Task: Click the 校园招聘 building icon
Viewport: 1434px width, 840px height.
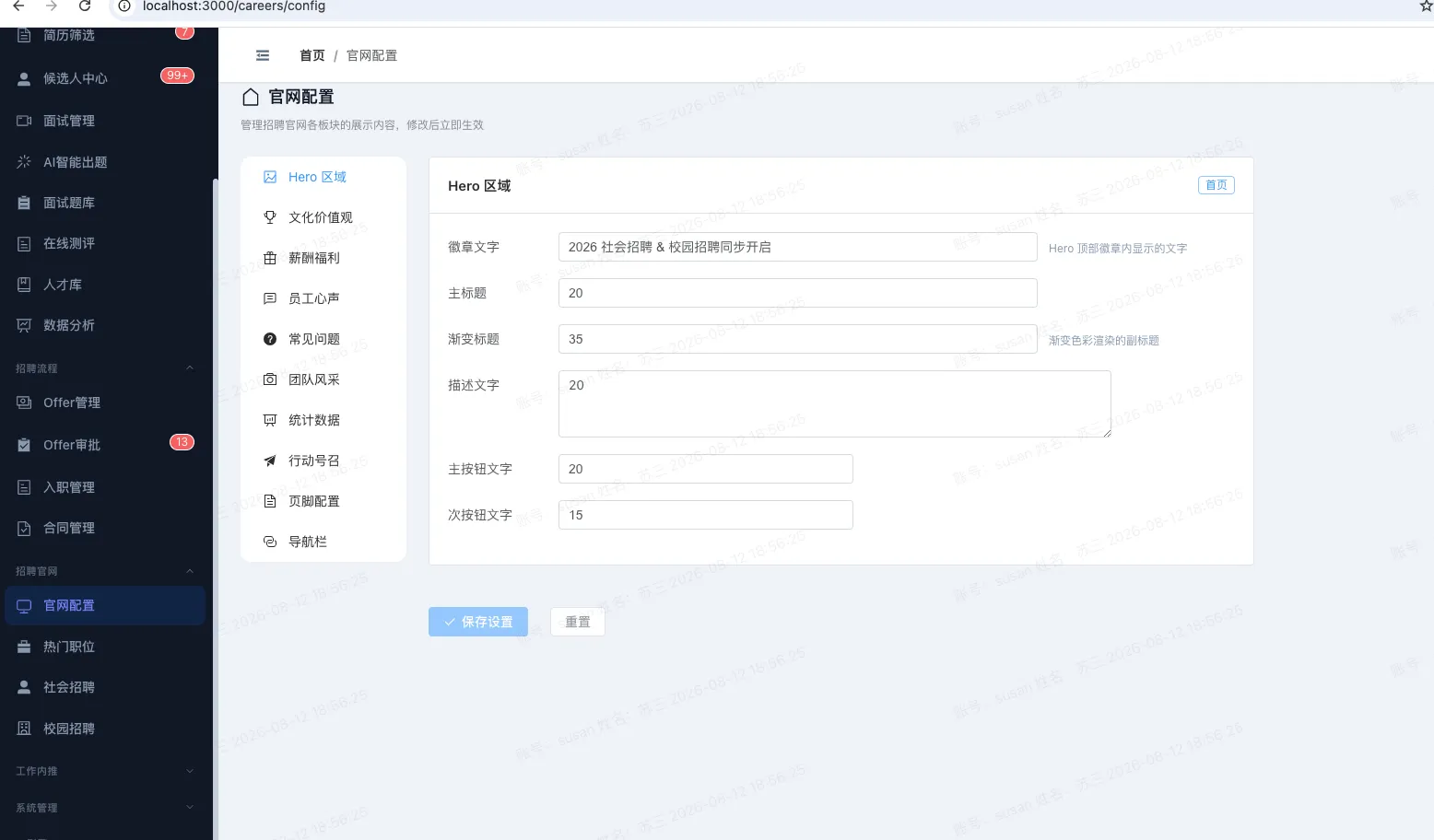Action: click(x=24, y=729)
